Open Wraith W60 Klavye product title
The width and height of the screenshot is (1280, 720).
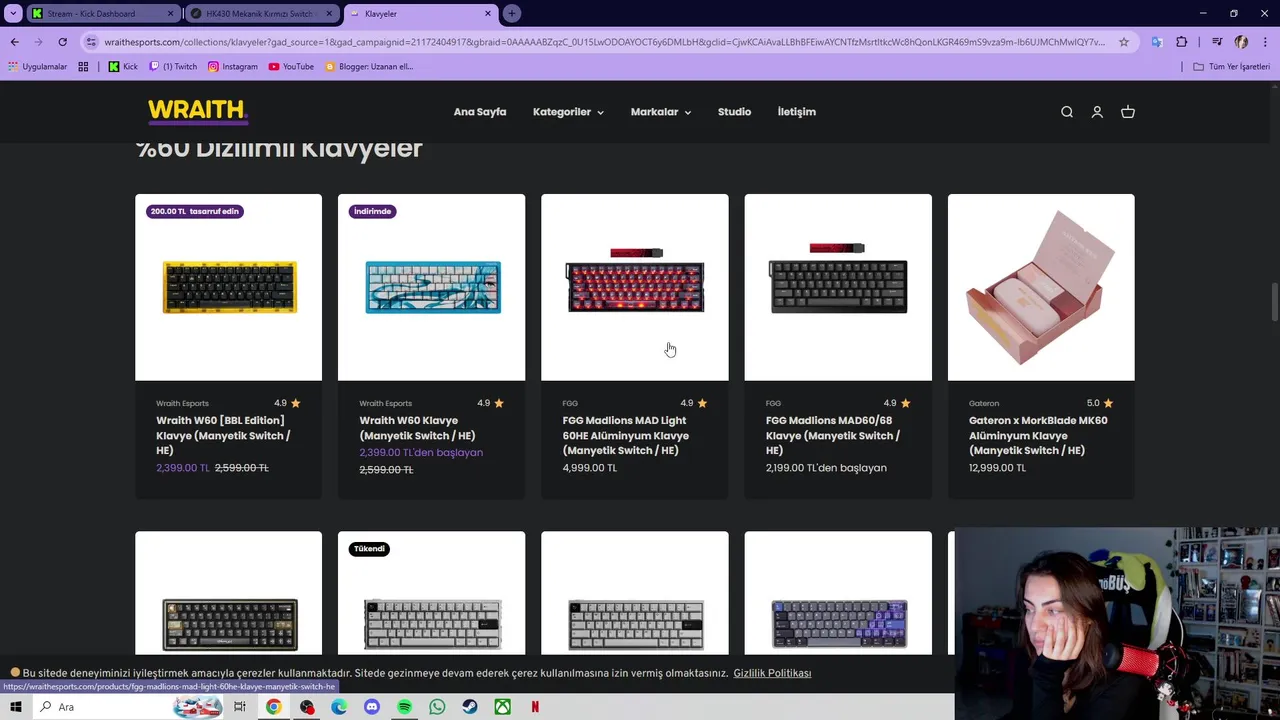417,428
